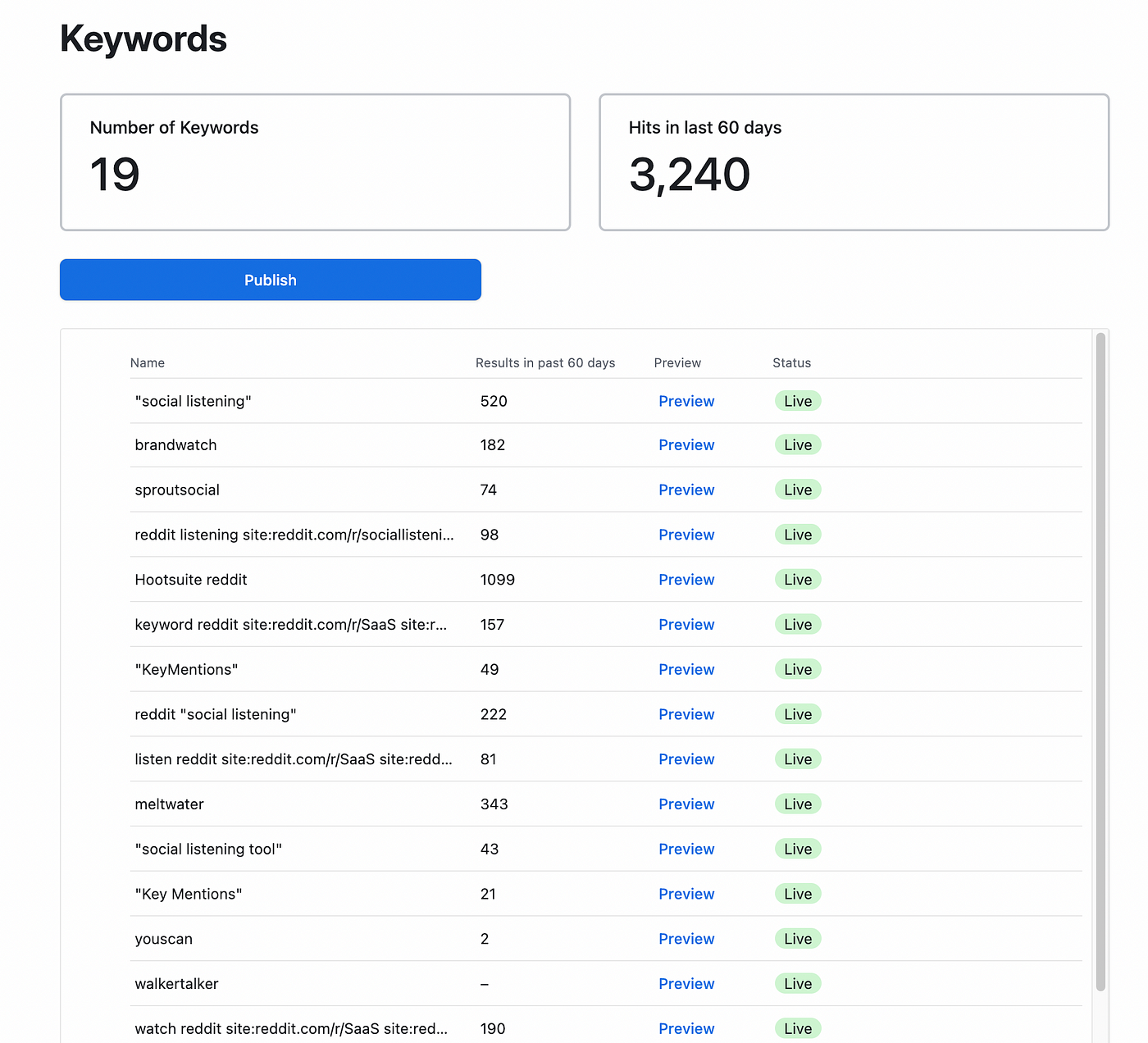
Task: Open Preview for listen reddit site row
Action: [686, 759]
